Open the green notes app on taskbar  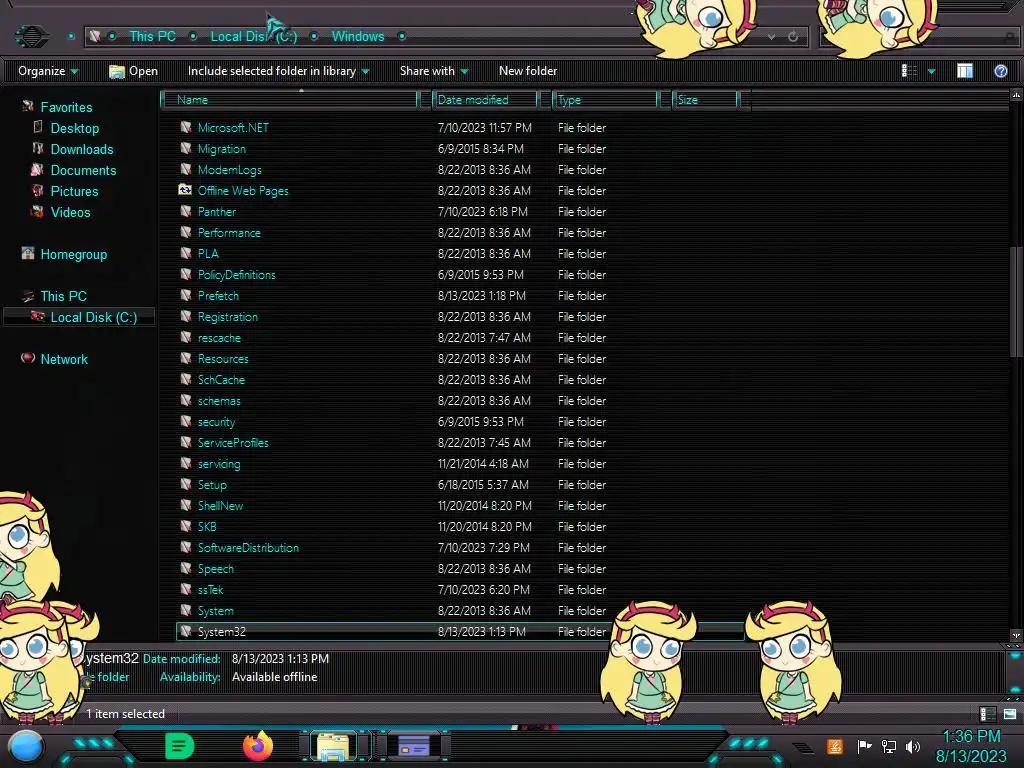[180, 746]
